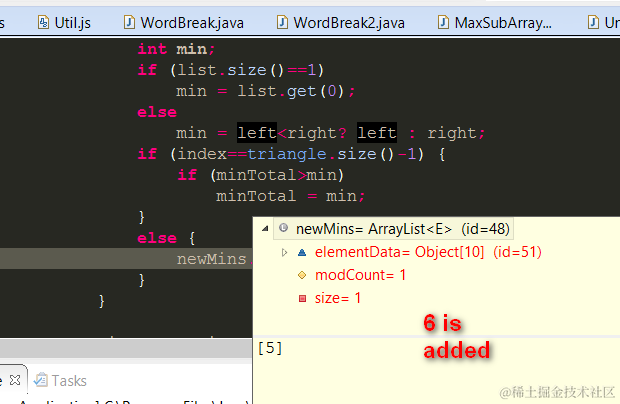Click the highlighted newMins code line
The height and width of the screenshot is (404, 620).
(126, 259)
